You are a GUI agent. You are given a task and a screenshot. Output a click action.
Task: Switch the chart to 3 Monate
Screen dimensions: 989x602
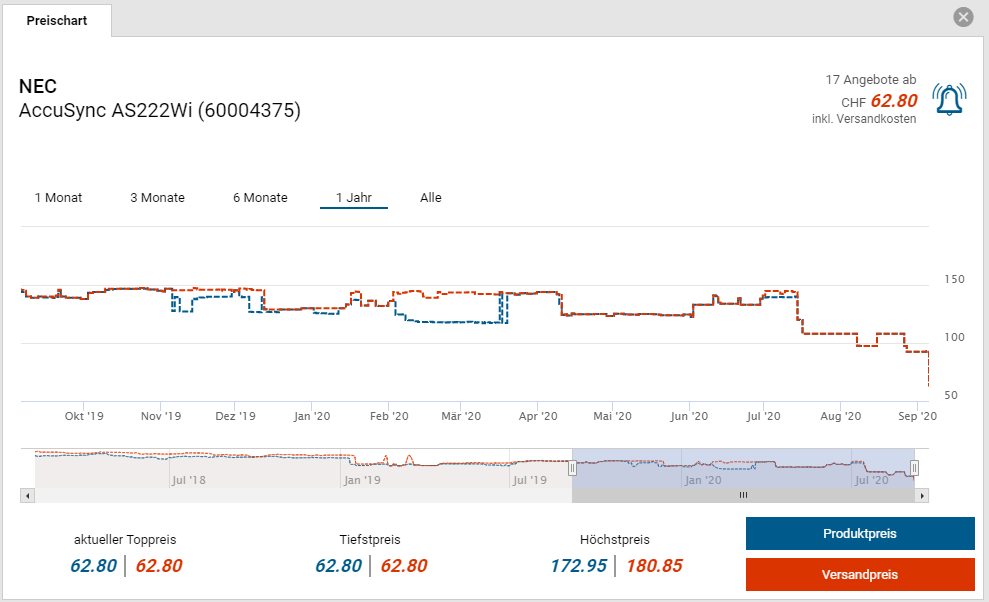[157, 198]
